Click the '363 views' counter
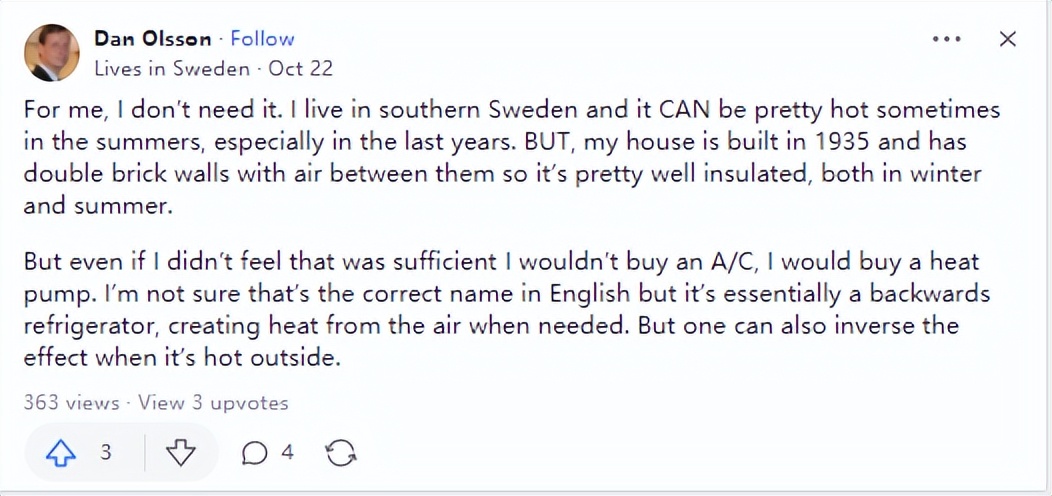Image resolution: width=1052 pixels, height=496 pixels. (x=70, y=403)
